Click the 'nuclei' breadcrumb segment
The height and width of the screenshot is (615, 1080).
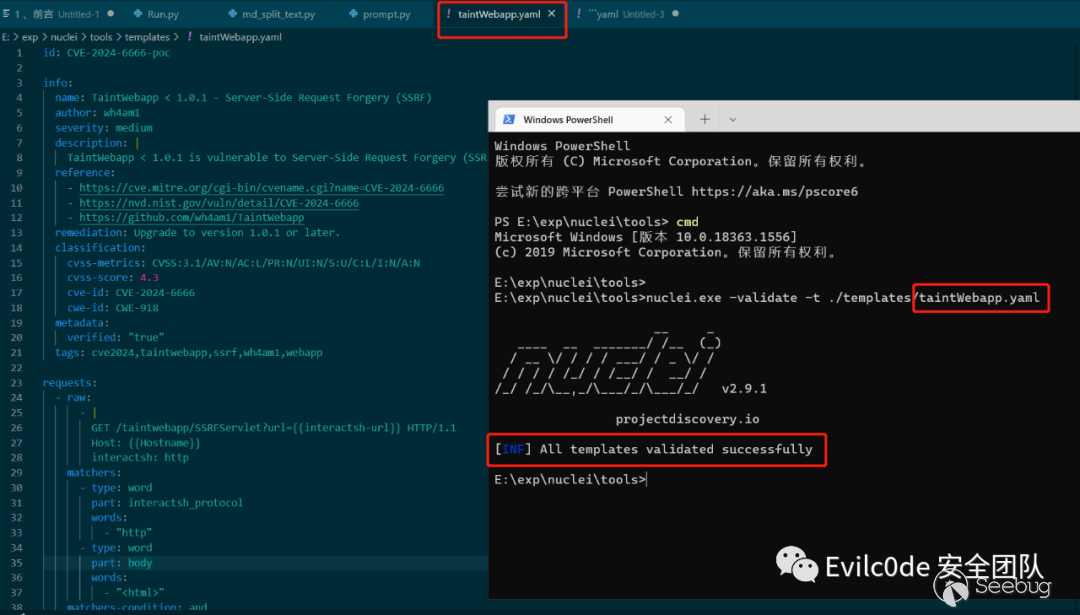click(63, 37)
